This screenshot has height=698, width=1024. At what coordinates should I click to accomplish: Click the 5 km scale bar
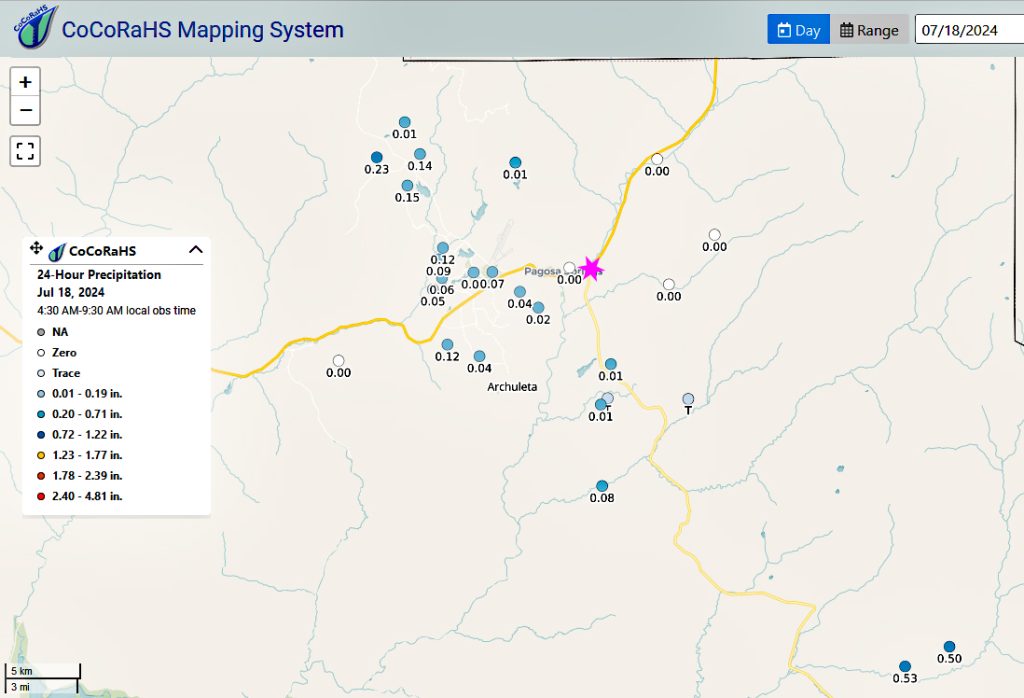tap(42, 671)
